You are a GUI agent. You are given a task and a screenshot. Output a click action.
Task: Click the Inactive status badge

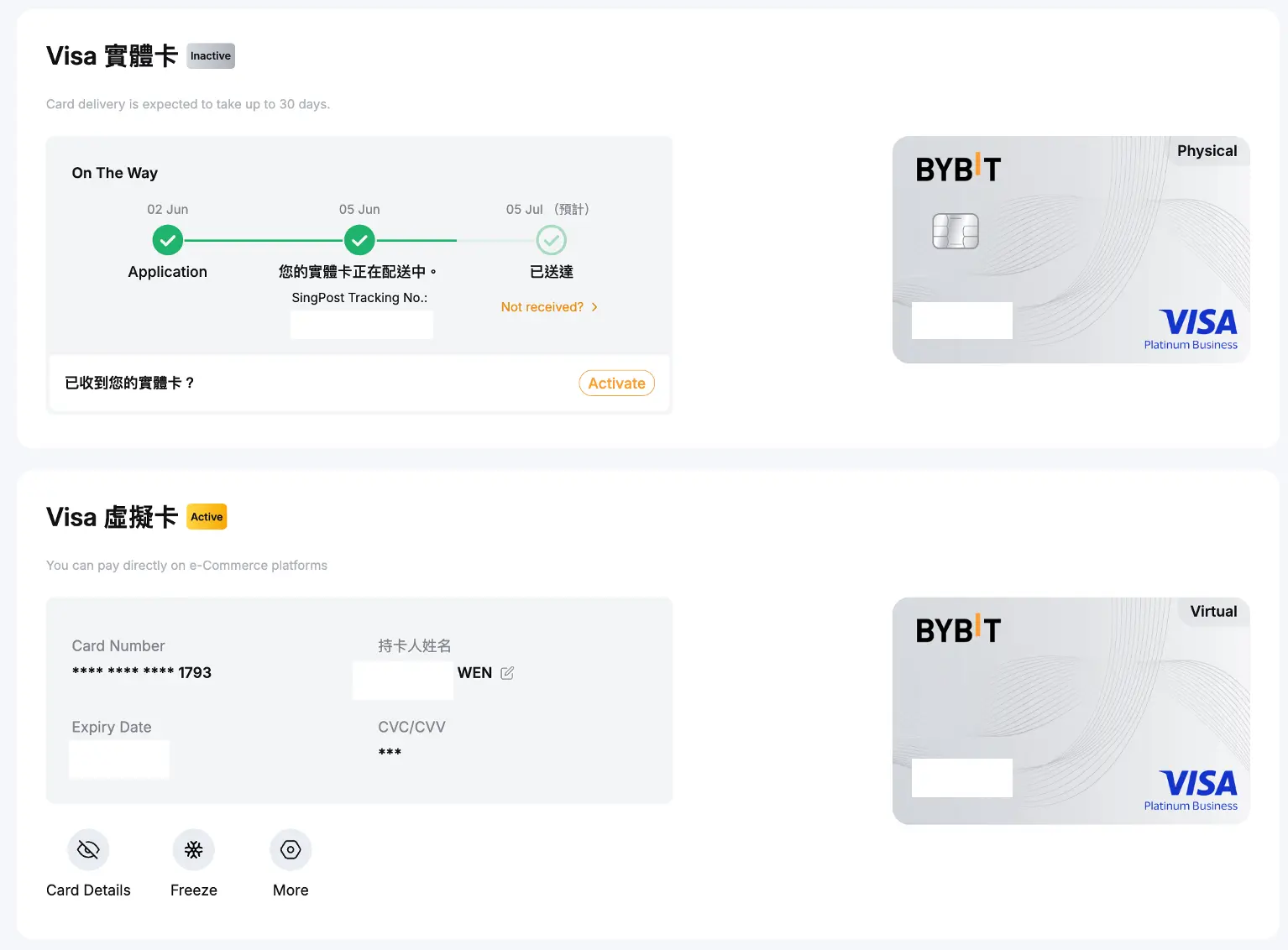click(x=211, y=56)
